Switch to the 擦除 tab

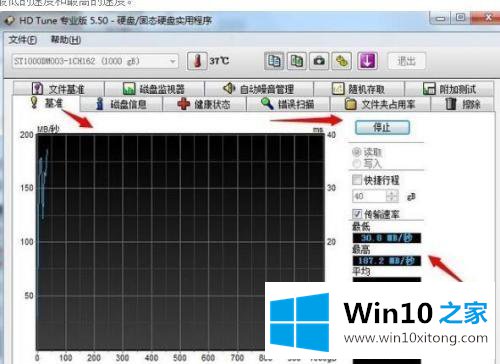click(x=463, y=104)
